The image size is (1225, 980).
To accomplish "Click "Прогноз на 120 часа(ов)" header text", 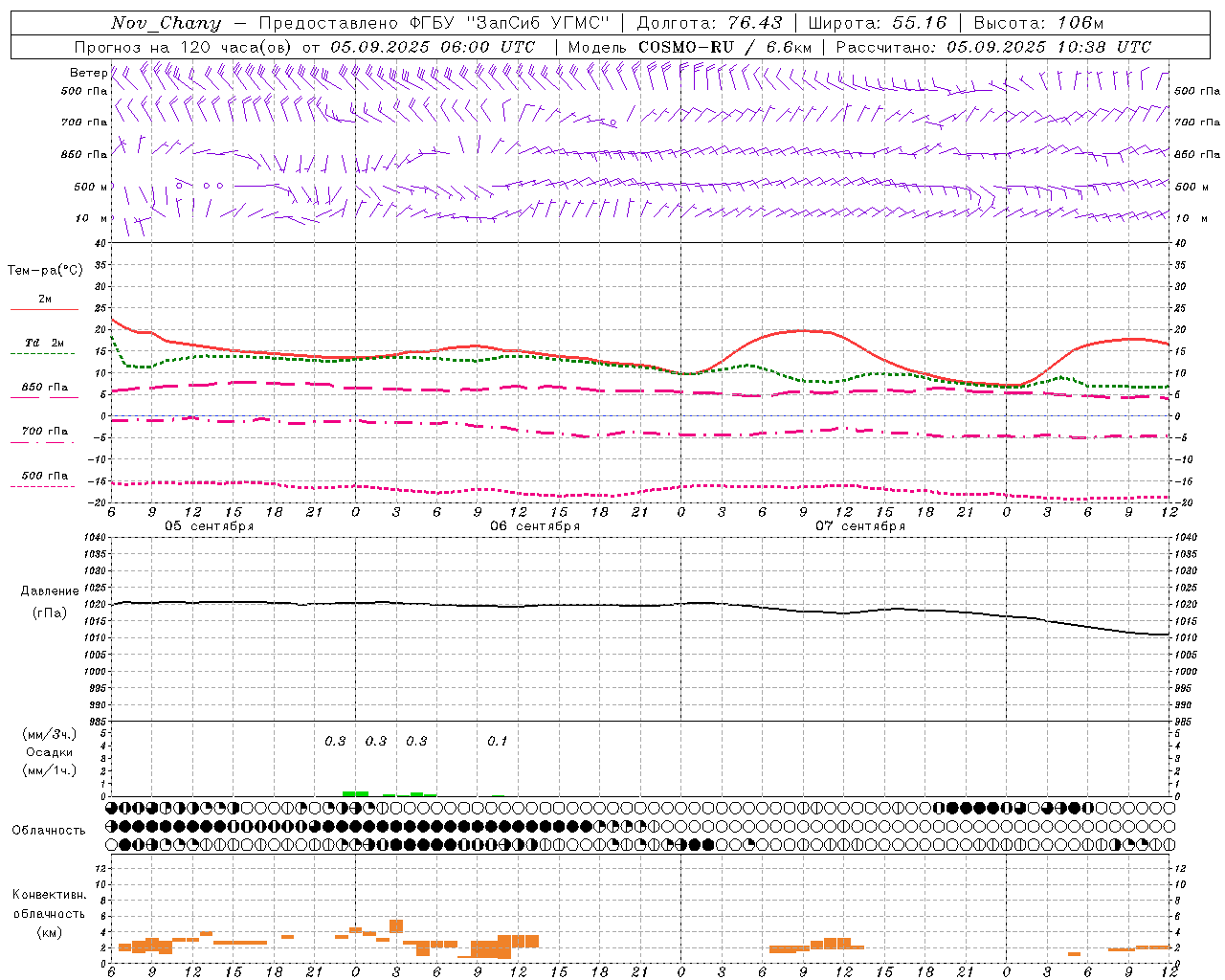I will (185, 47).
